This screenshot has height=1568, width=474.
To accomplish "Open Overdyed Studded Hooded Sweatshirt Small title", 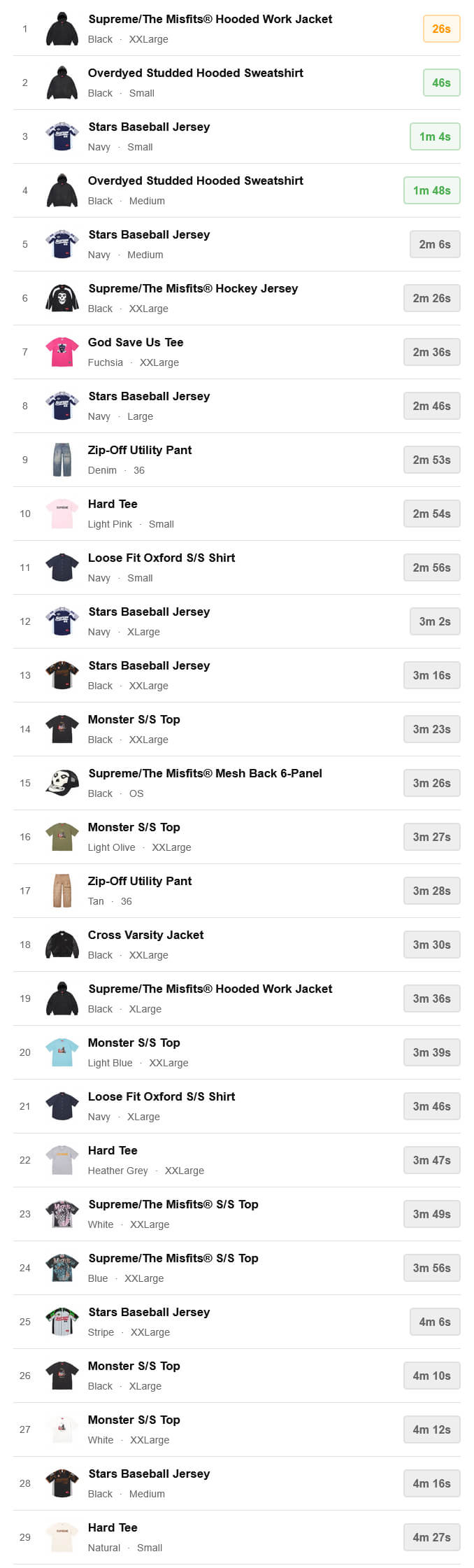I will tap(195, 73).
